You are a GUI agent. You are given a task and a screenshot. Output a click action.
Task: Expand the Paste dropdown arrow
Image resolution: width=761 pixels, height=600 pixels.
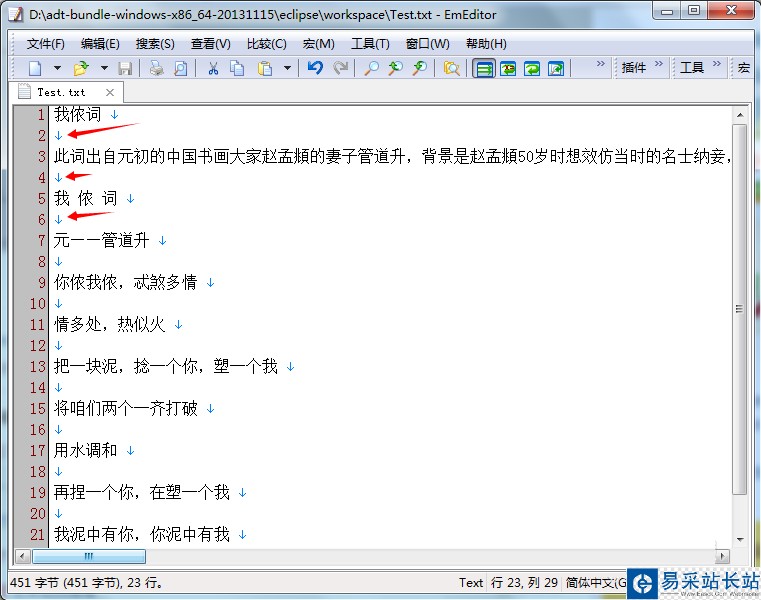(x=287, y=68)
